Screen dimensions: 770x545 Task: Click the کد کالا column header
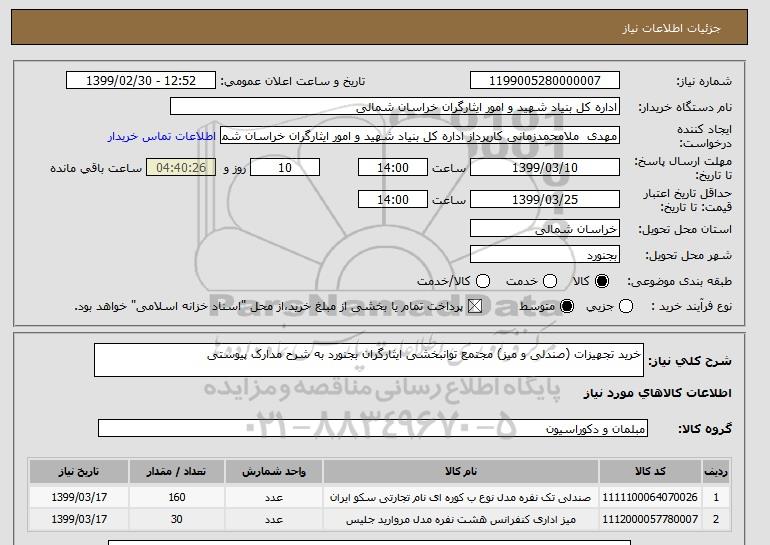[x=650, y=471]
